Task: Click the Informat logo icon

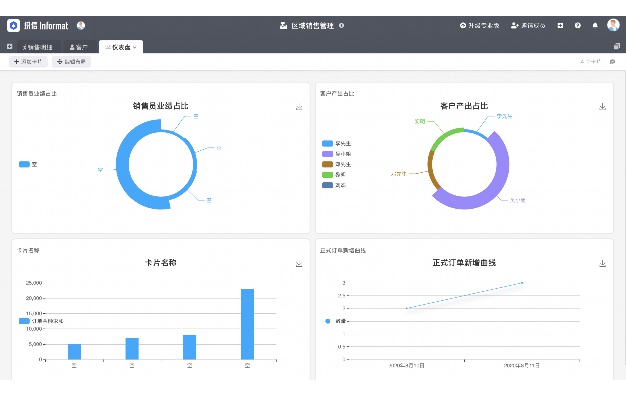Action: [x=14, y=26]
